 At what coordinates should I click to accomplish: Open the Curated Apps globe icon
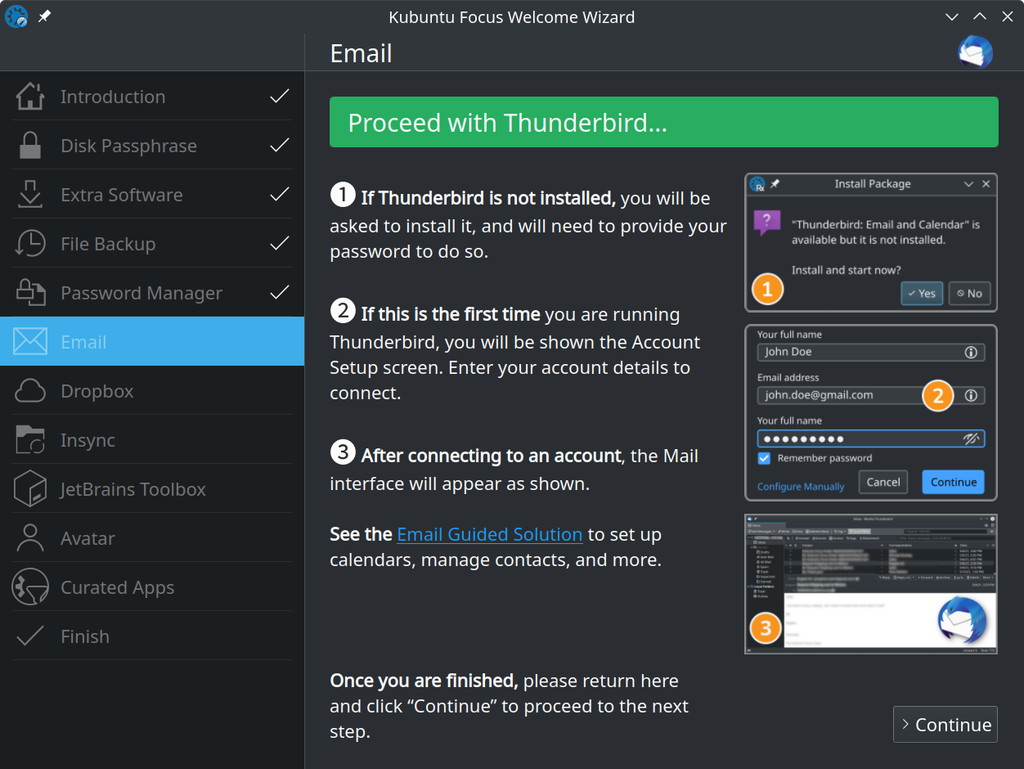[30, 587]
